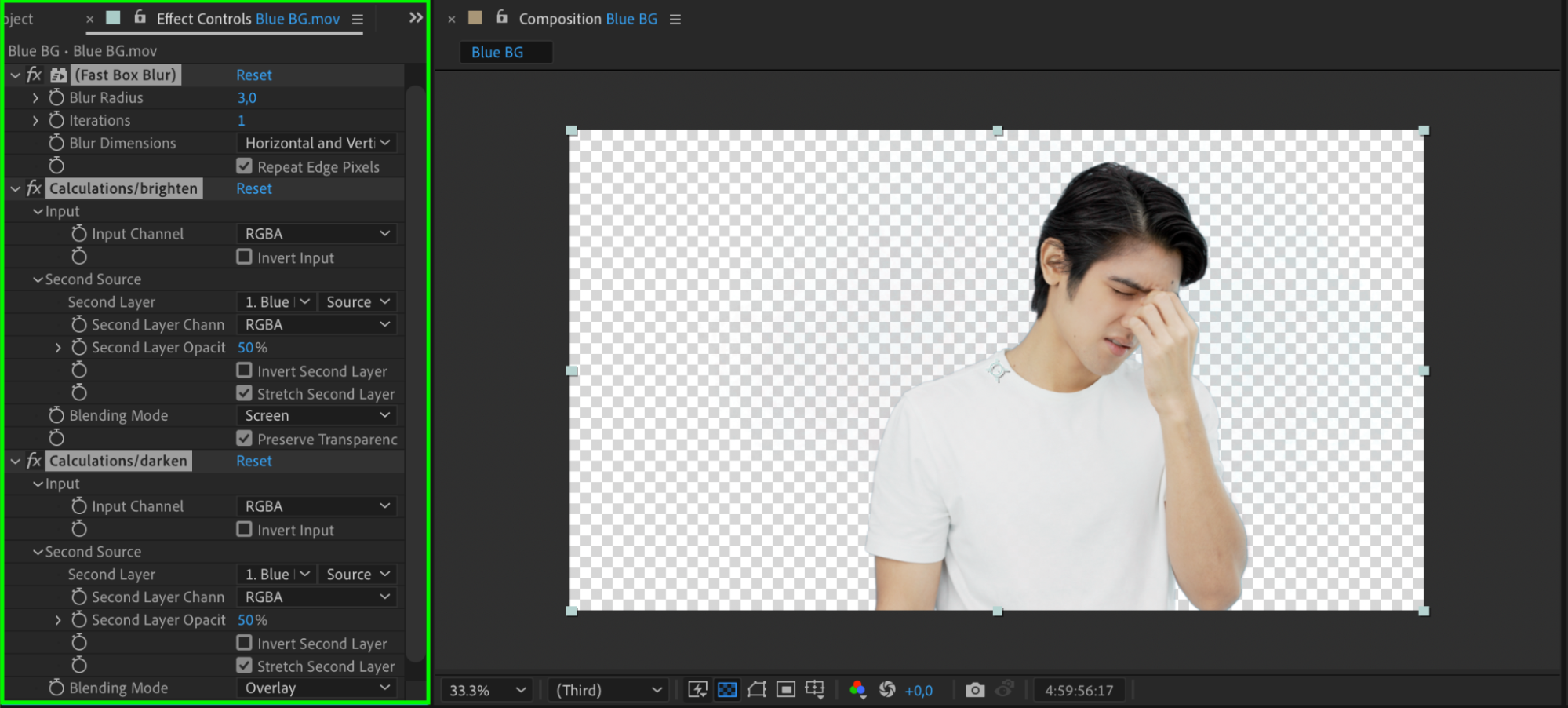Open the magnification 33.3% dropdown

pos(486,691)
